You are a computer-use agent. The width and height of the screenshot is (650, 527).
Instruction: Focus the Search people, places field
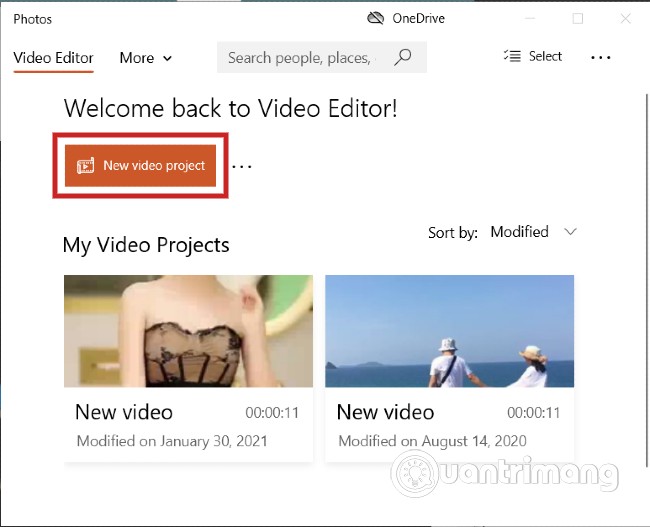click(322, 57)
